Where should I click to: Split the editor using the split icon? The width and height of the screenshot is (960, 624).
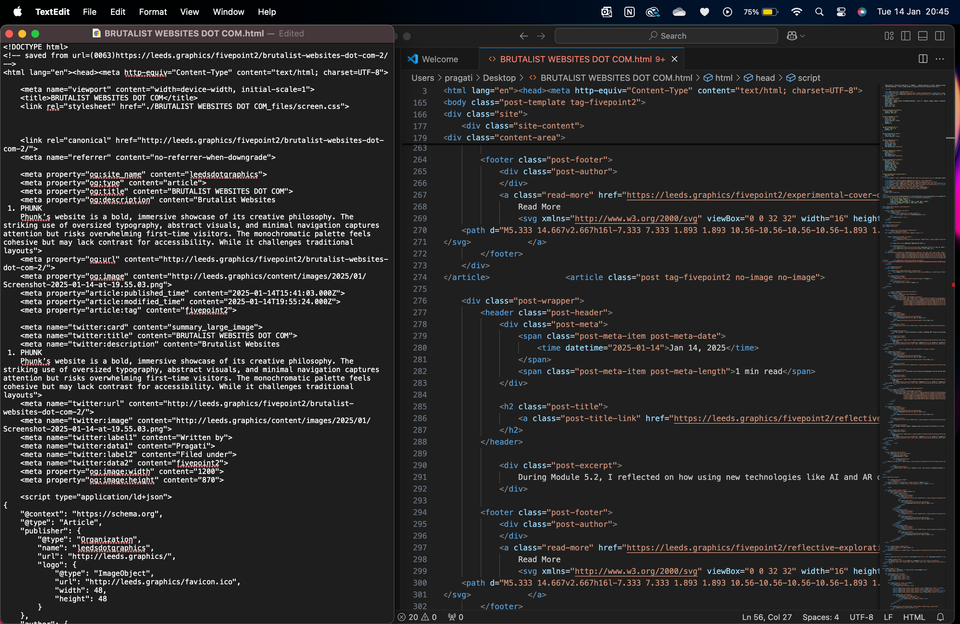coord(923,59)
